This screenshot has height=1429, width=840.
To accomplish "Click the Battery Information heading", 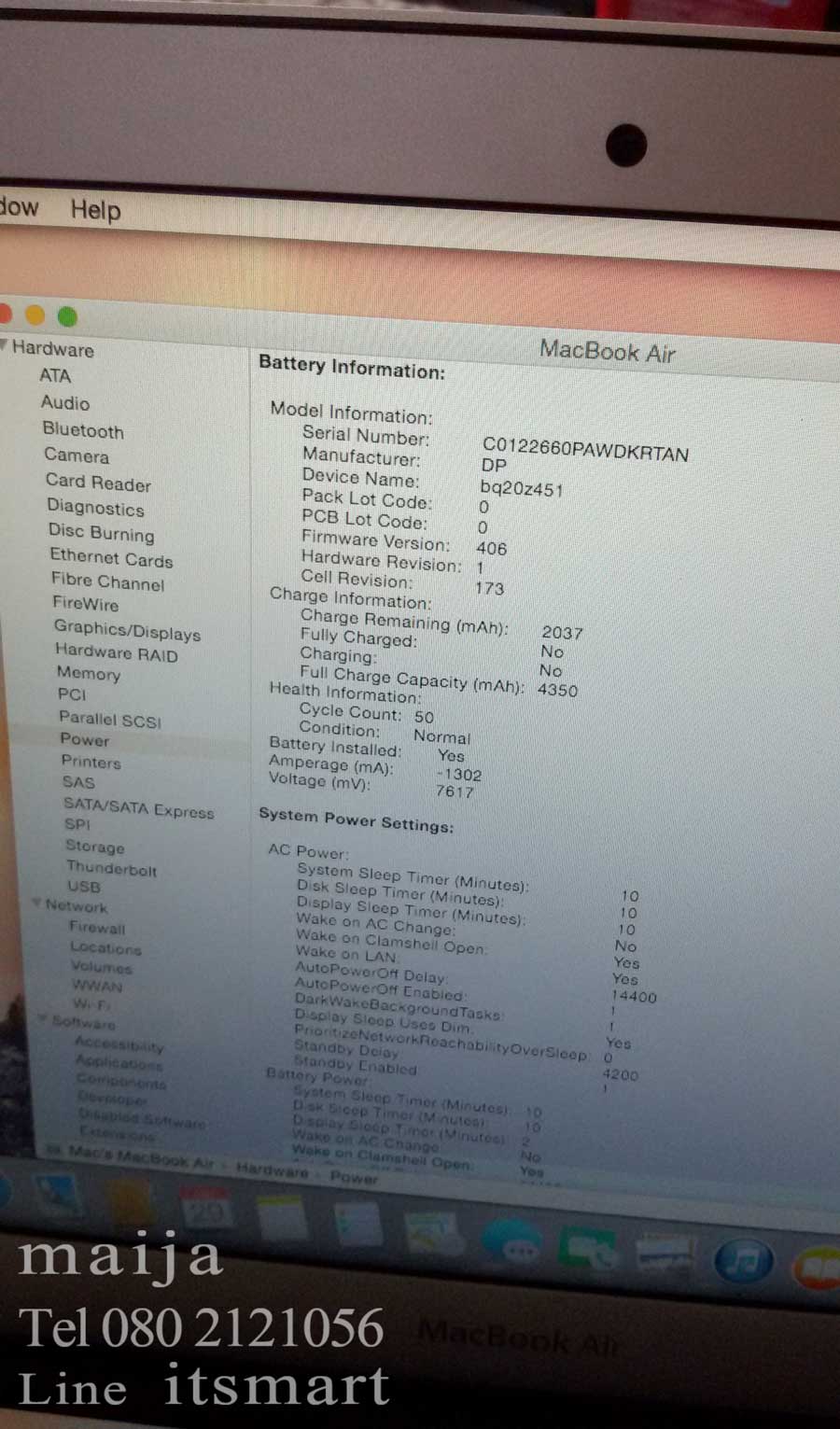I will pos(352,367).
